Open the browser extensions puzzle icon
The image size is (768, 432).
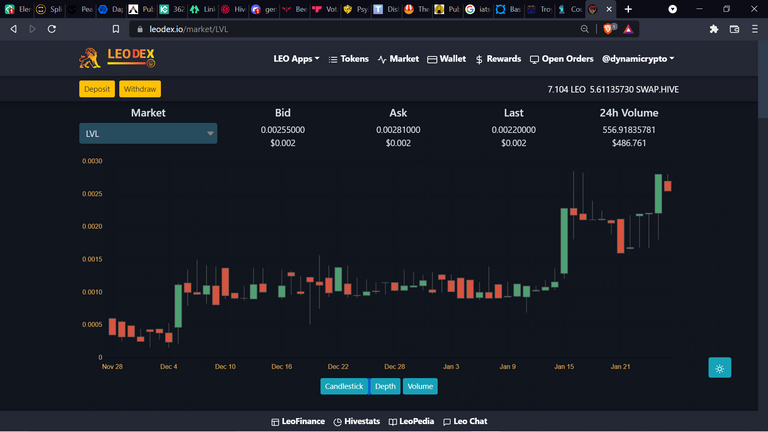click(x=714, y=29)
